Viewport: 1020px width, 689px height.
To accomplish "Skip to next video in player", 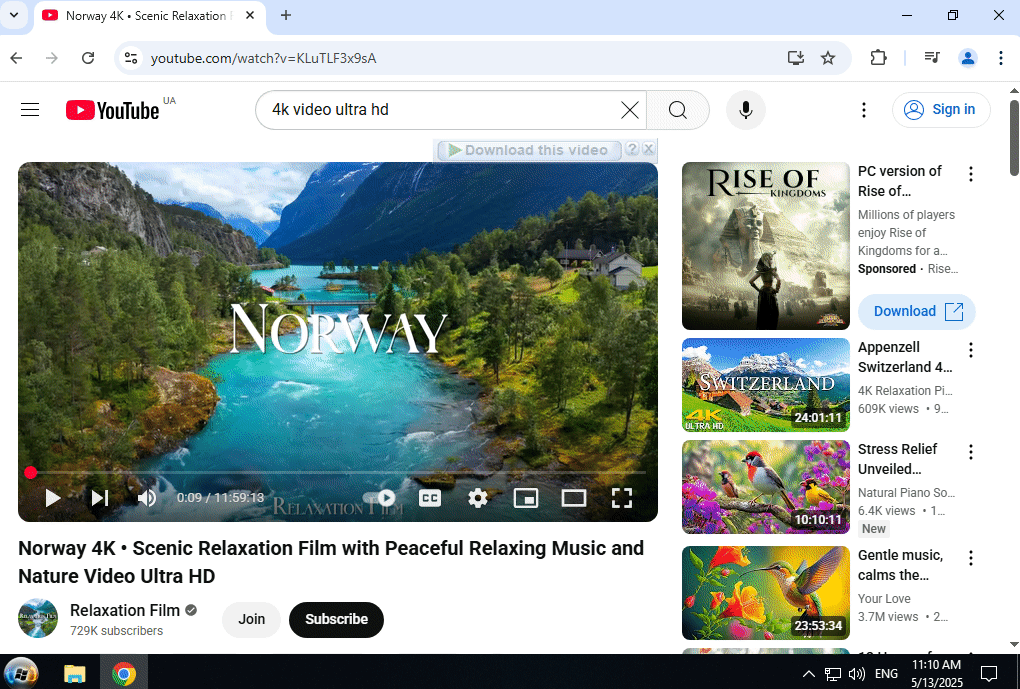I will (100, 498).
